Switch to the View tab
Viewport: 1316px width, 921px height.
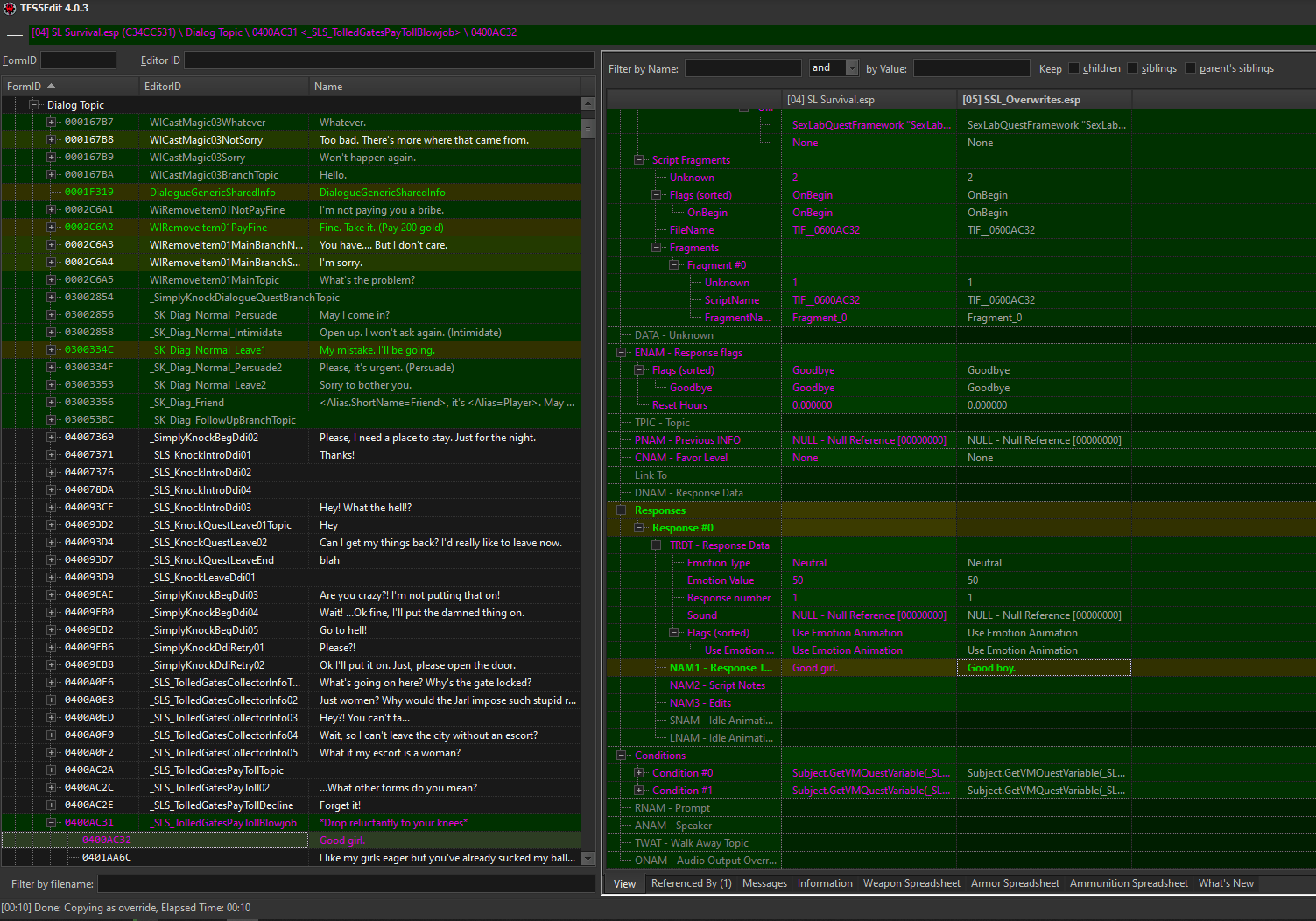(624, 884)
